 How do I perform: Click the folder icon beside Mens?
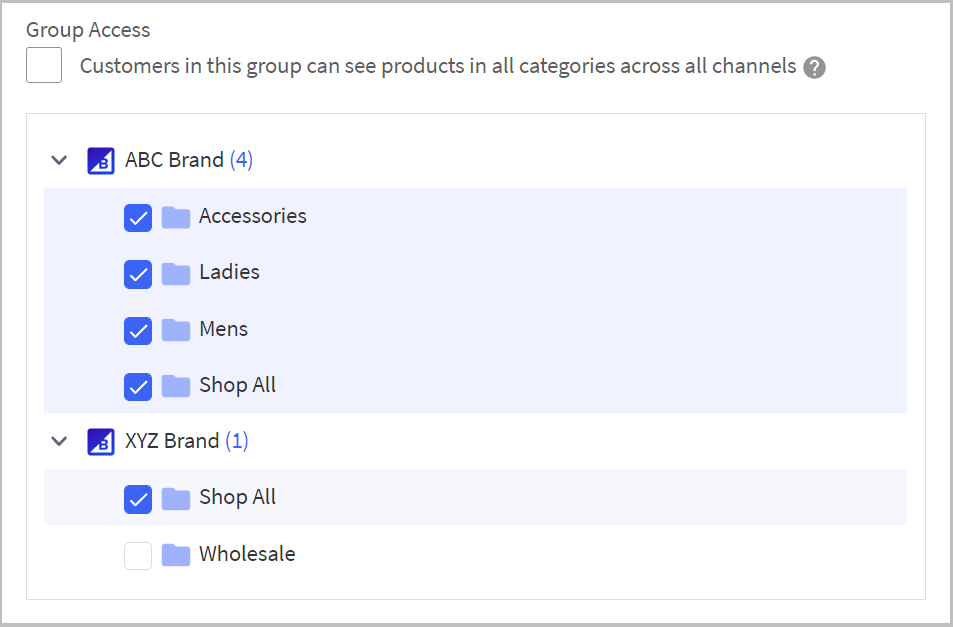(176, 329)
